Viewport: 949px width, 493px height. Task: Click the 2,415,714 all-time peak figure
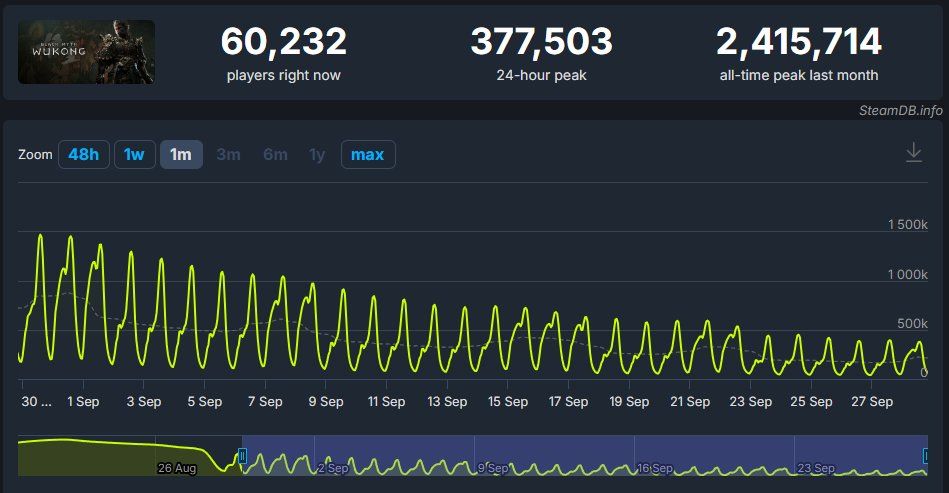click(799, 41)
